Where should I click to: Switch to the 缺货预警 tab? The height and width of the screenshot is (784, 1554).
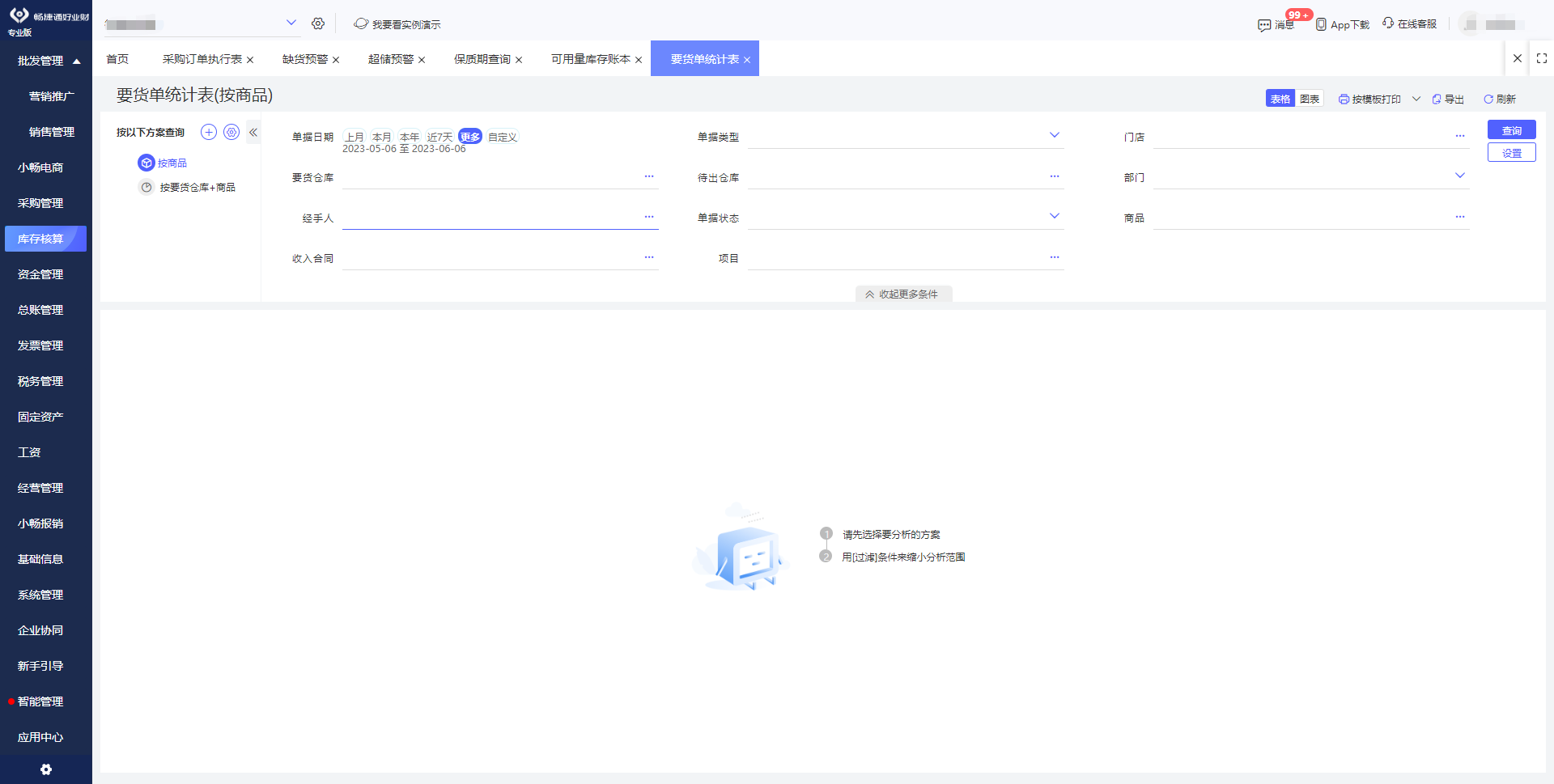[305, 59]
